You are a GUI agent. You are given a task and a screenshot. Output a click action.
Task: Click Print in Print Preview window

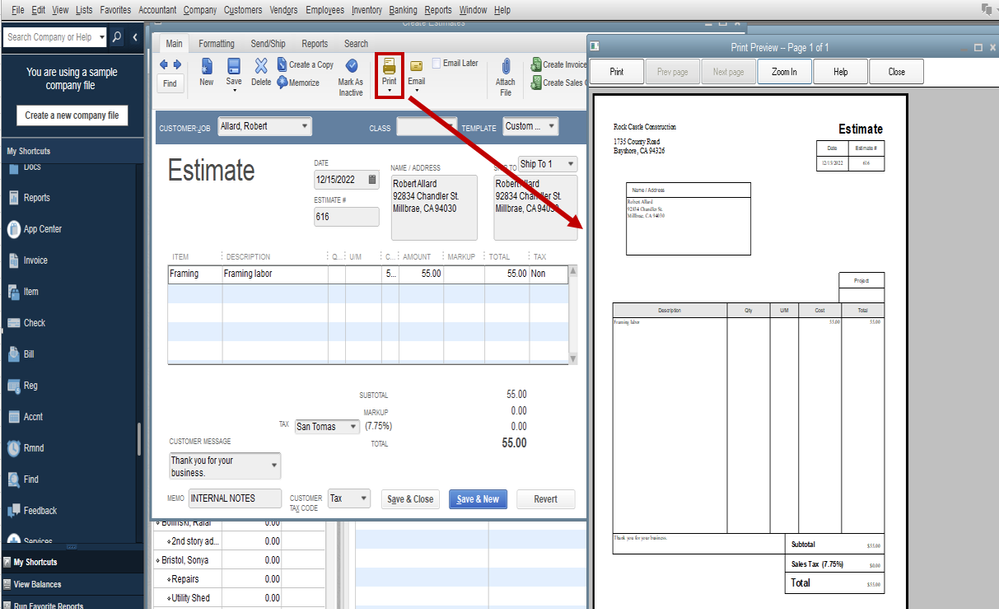(617, 72)
